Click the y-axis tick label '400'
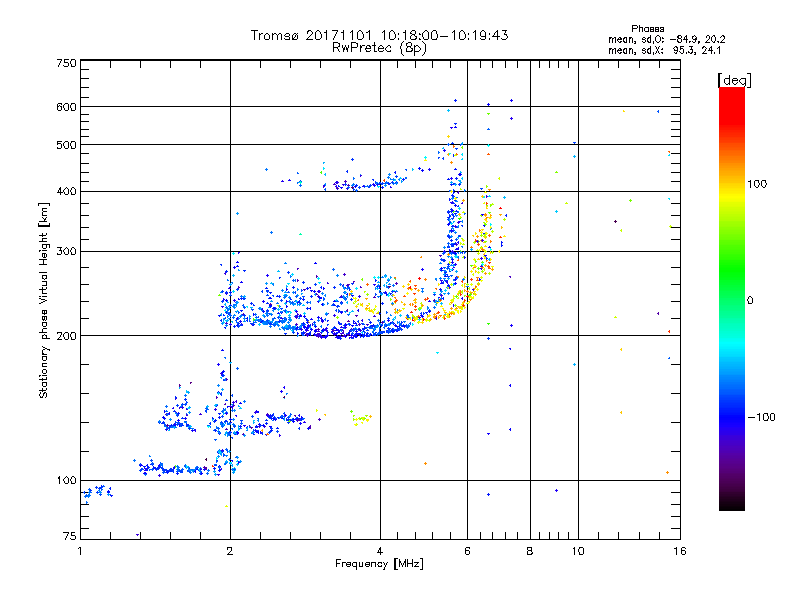 pos(66,191)
